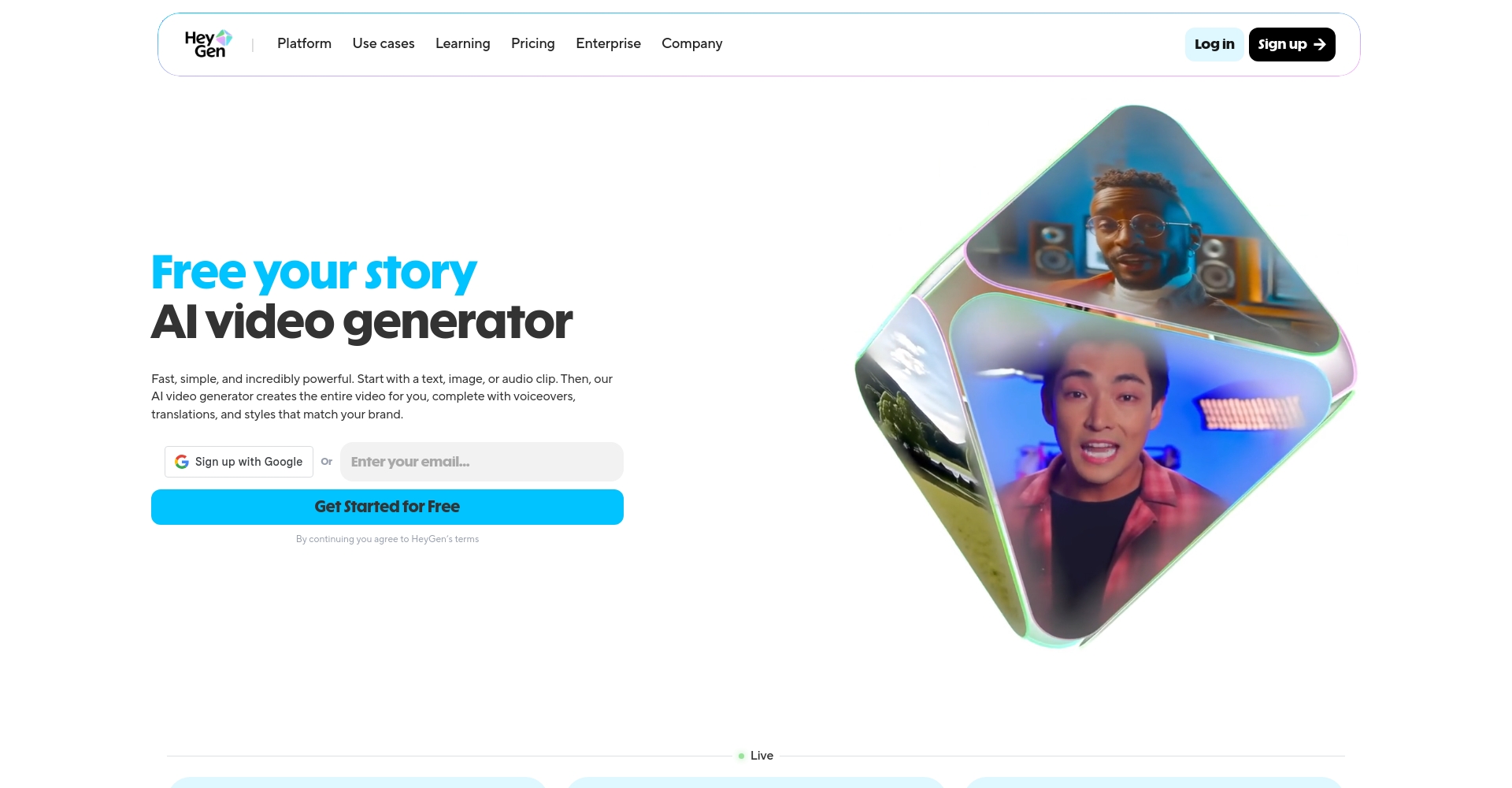Click the black Sign up button

pyautogui.click(x=1292, y=44)
